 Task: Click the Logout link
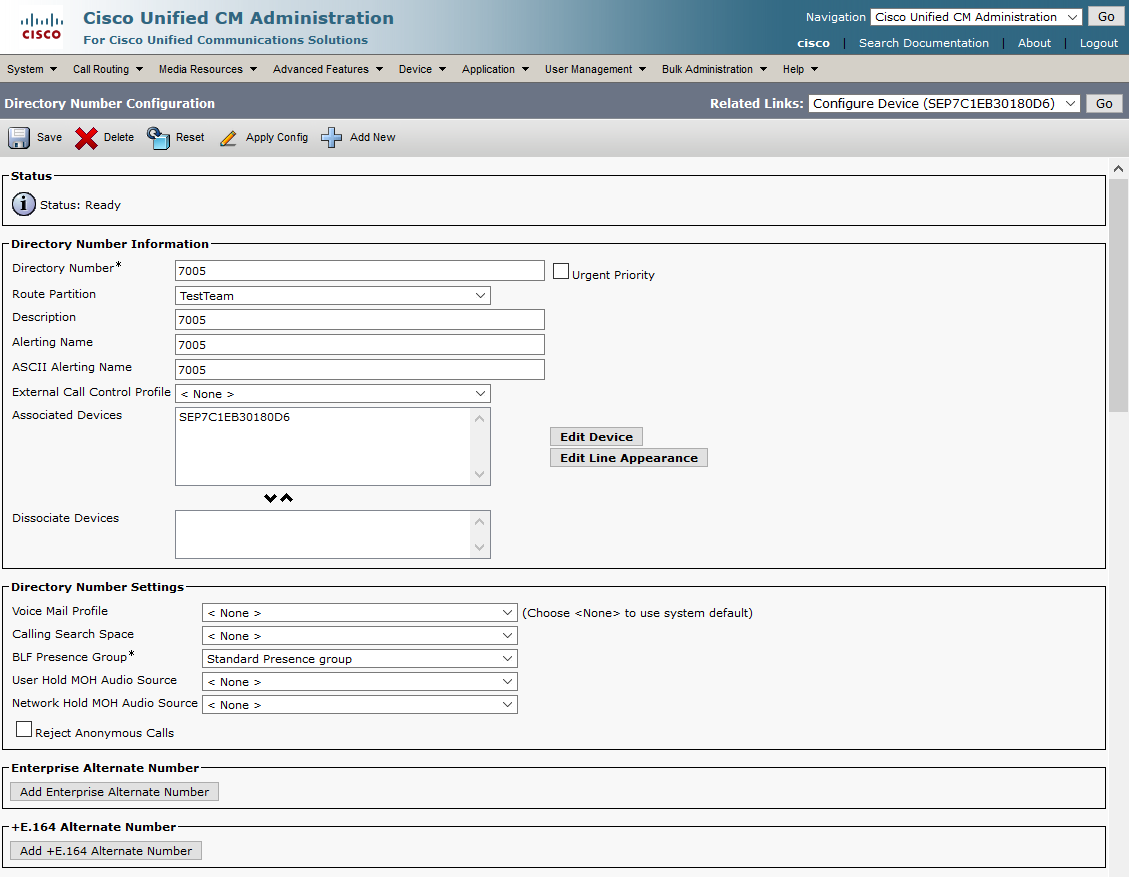(x=1098, y=43)
